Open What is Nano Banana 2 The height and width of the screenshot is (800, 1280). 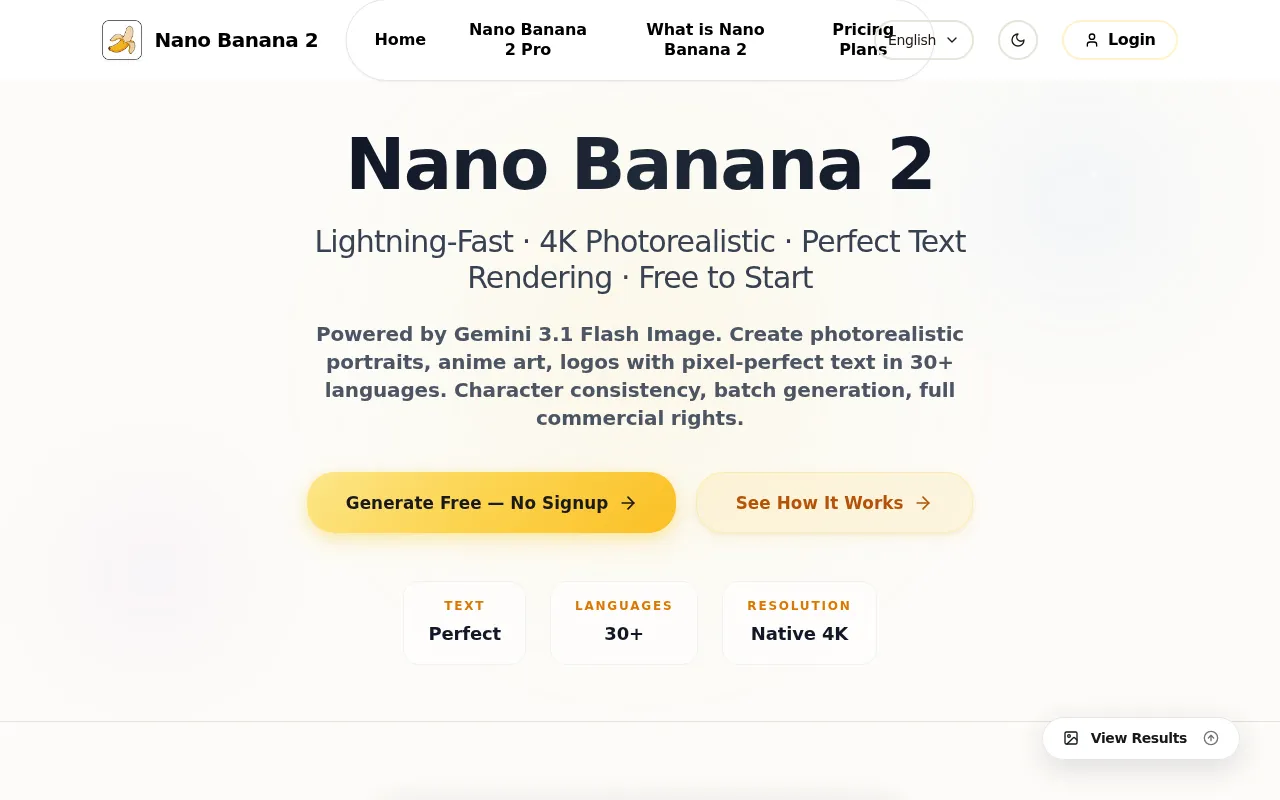(x=705, y=40)
